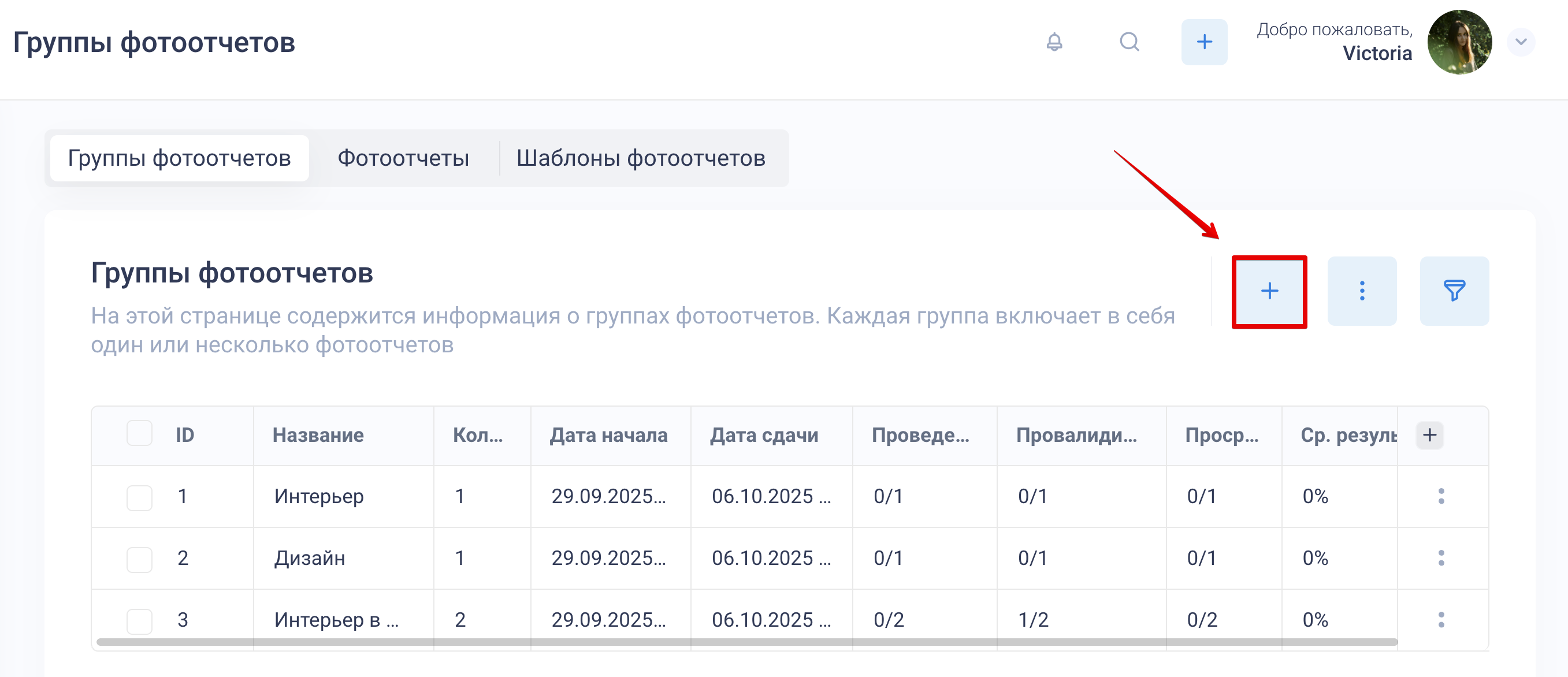
Task: Click the search magnifier icon
Action: tap(1129, 42)
